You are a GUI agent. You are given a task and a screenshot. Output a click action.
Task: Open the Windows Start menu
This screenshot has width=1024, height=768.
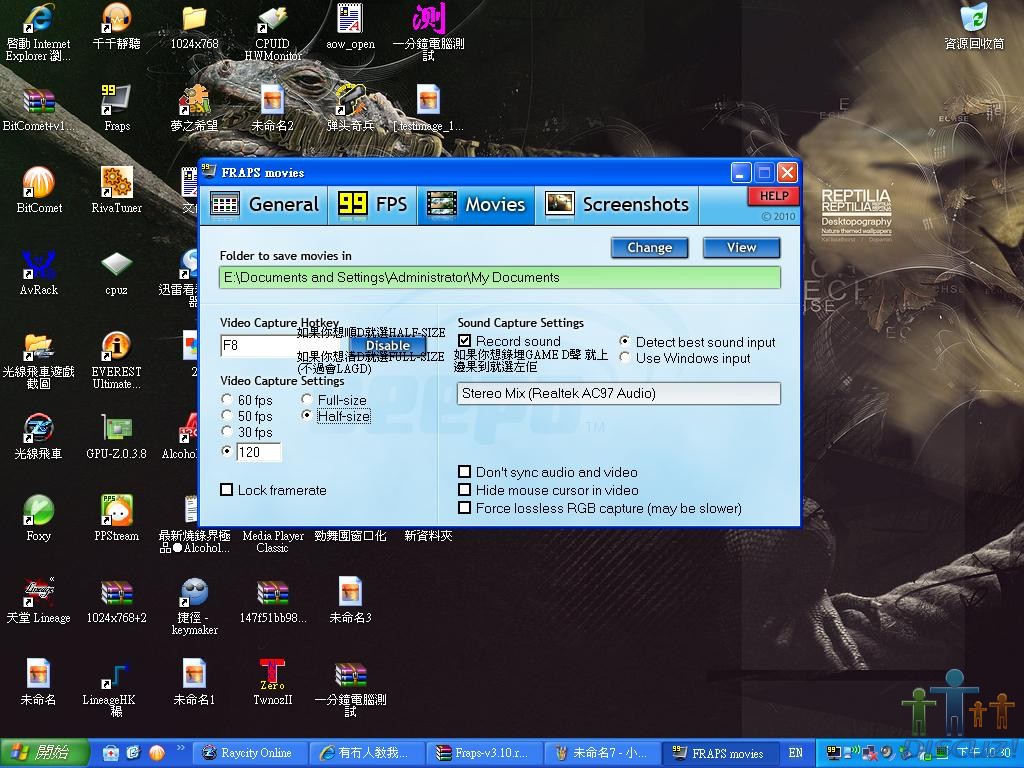click(44, 753)
